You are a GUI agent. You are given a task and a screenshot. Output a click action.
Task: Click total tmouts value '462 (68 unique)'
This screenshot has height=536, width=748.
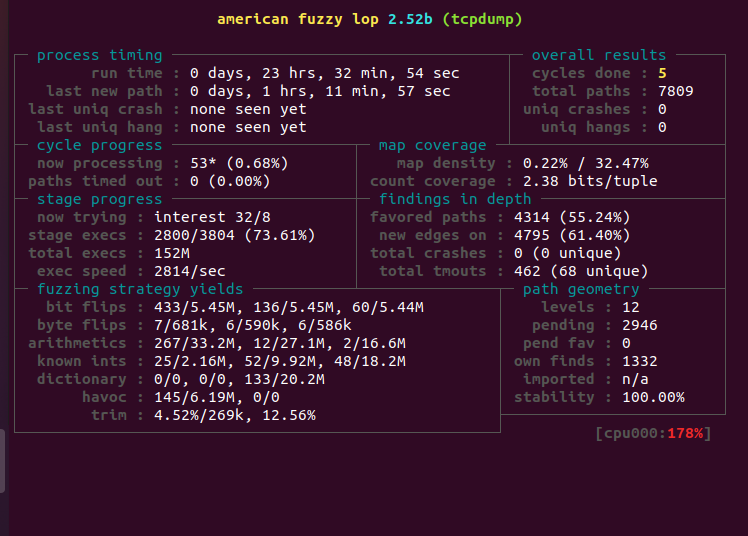[581, 271]
